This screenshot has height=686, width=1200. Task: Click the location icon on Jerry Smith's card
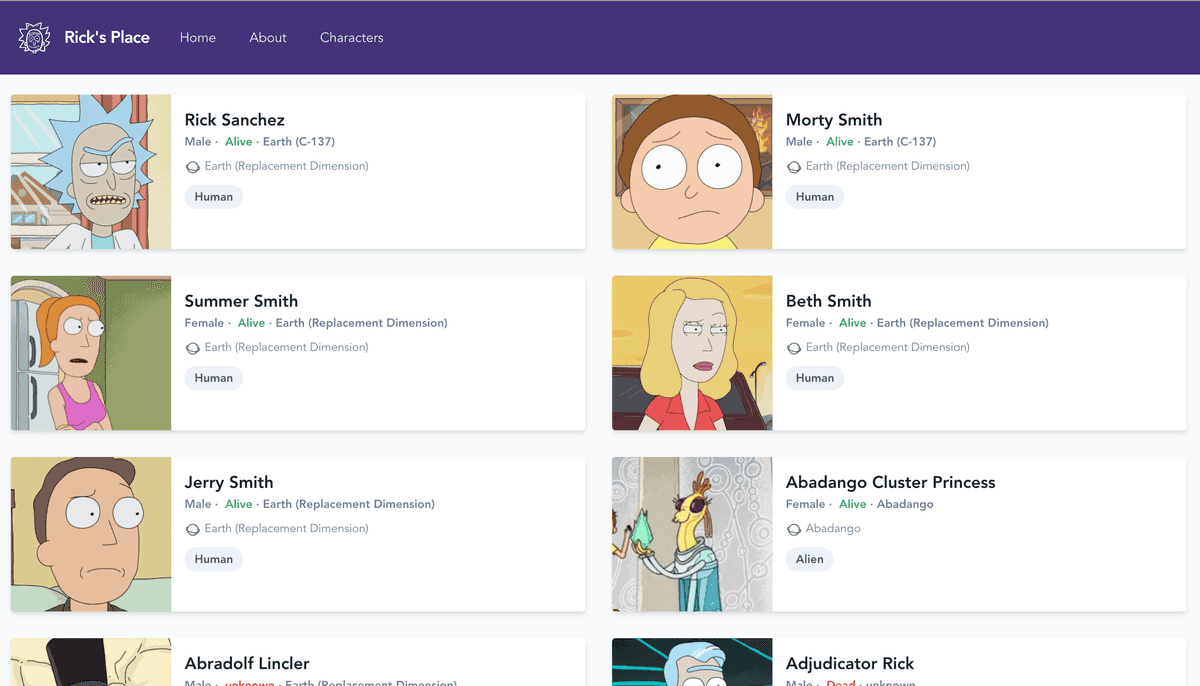click(192, 528)
